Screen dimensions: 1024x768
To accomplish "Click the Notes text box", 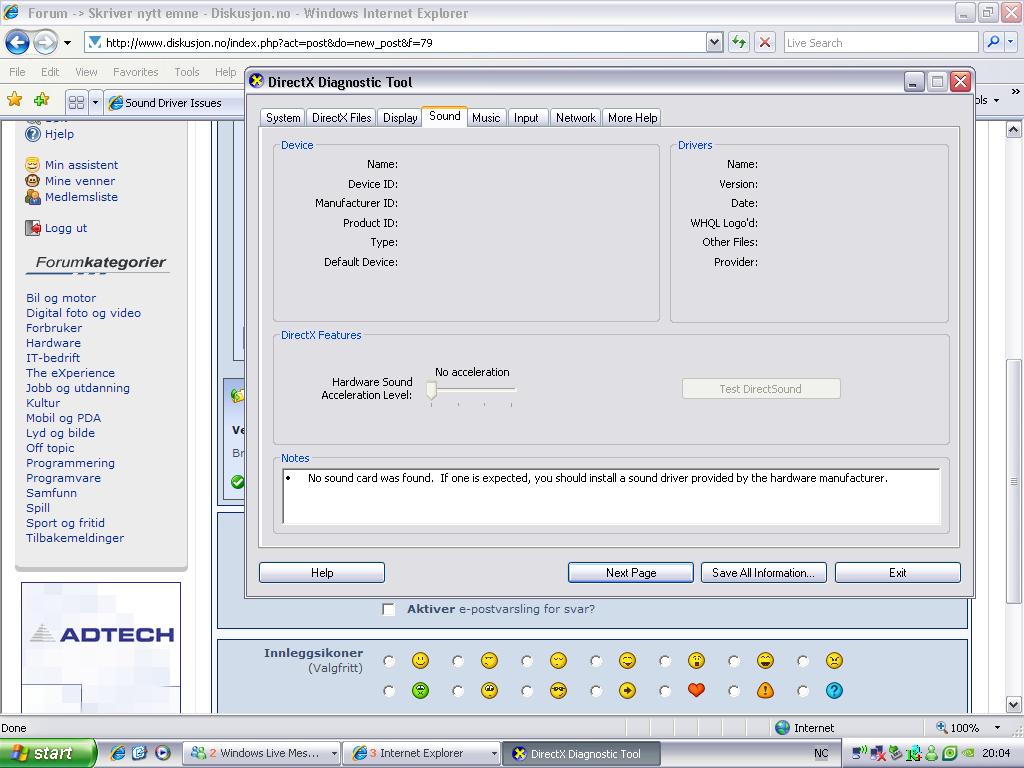I will [611, 496].
